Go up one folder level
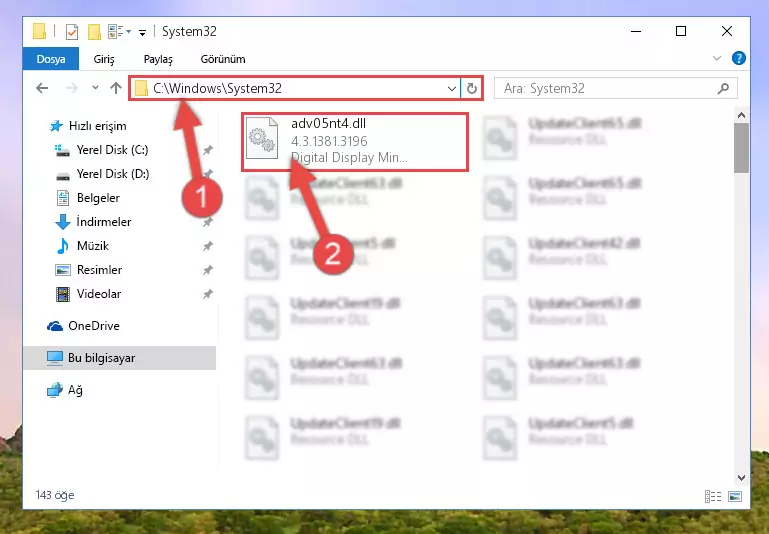 116,88
